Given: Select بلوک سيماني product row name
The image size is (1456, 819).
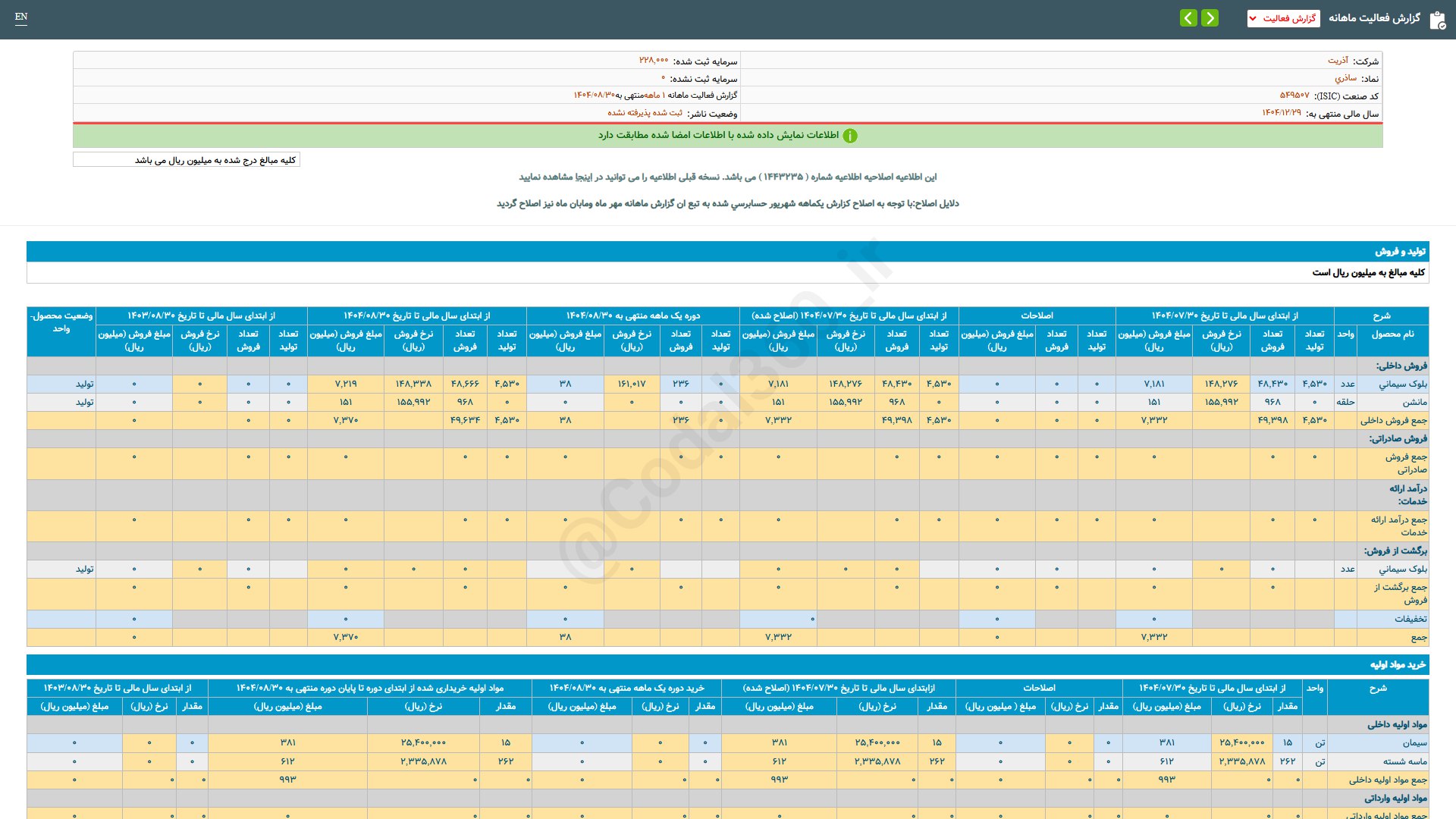Looking at the screenshot, I should point(1402,384).
